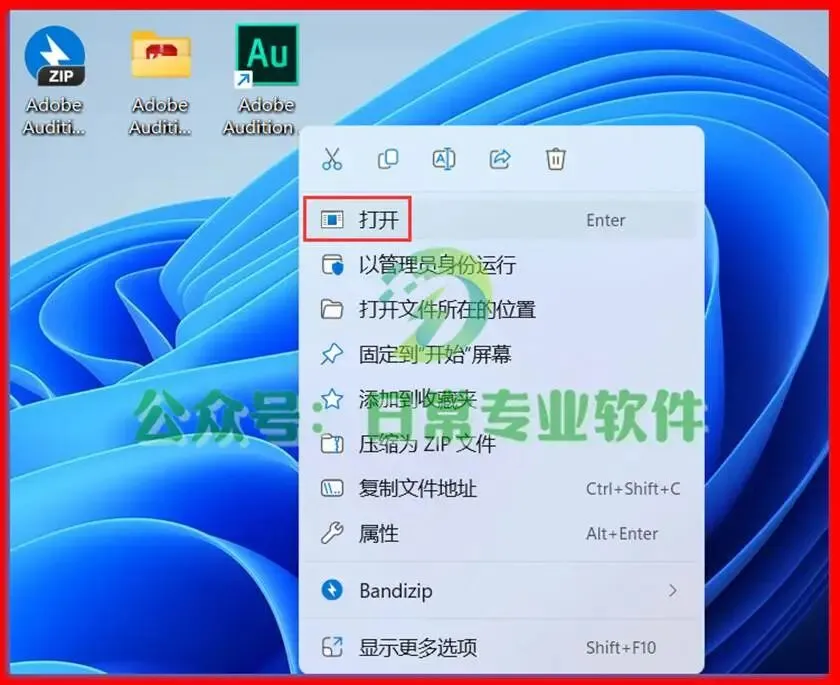Click the star icon beside 添加到收藏夹
Viewport: 840px width, 685px height.
click(332, 398)
